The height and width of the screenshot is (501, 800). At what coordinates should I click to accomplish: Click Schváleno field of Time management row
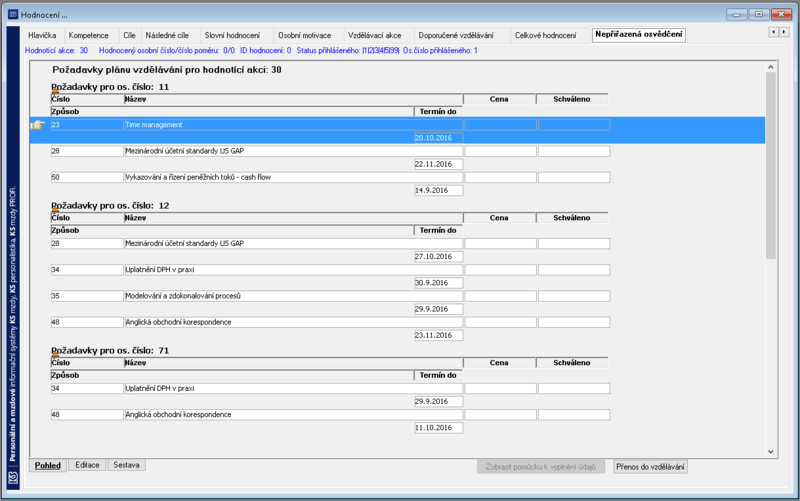coord(574,124)
